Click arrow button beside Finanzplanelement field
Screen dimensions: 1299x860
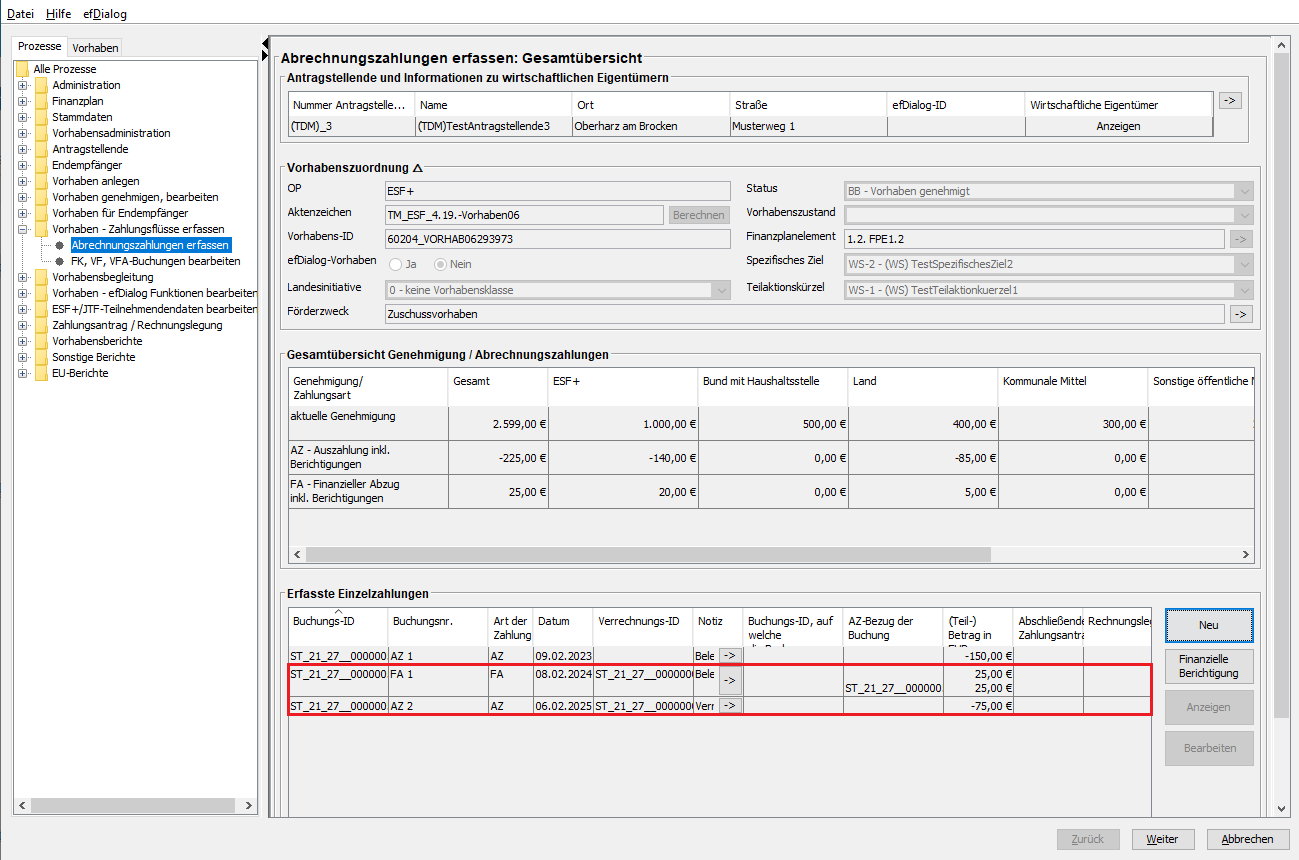point(1240,239)
